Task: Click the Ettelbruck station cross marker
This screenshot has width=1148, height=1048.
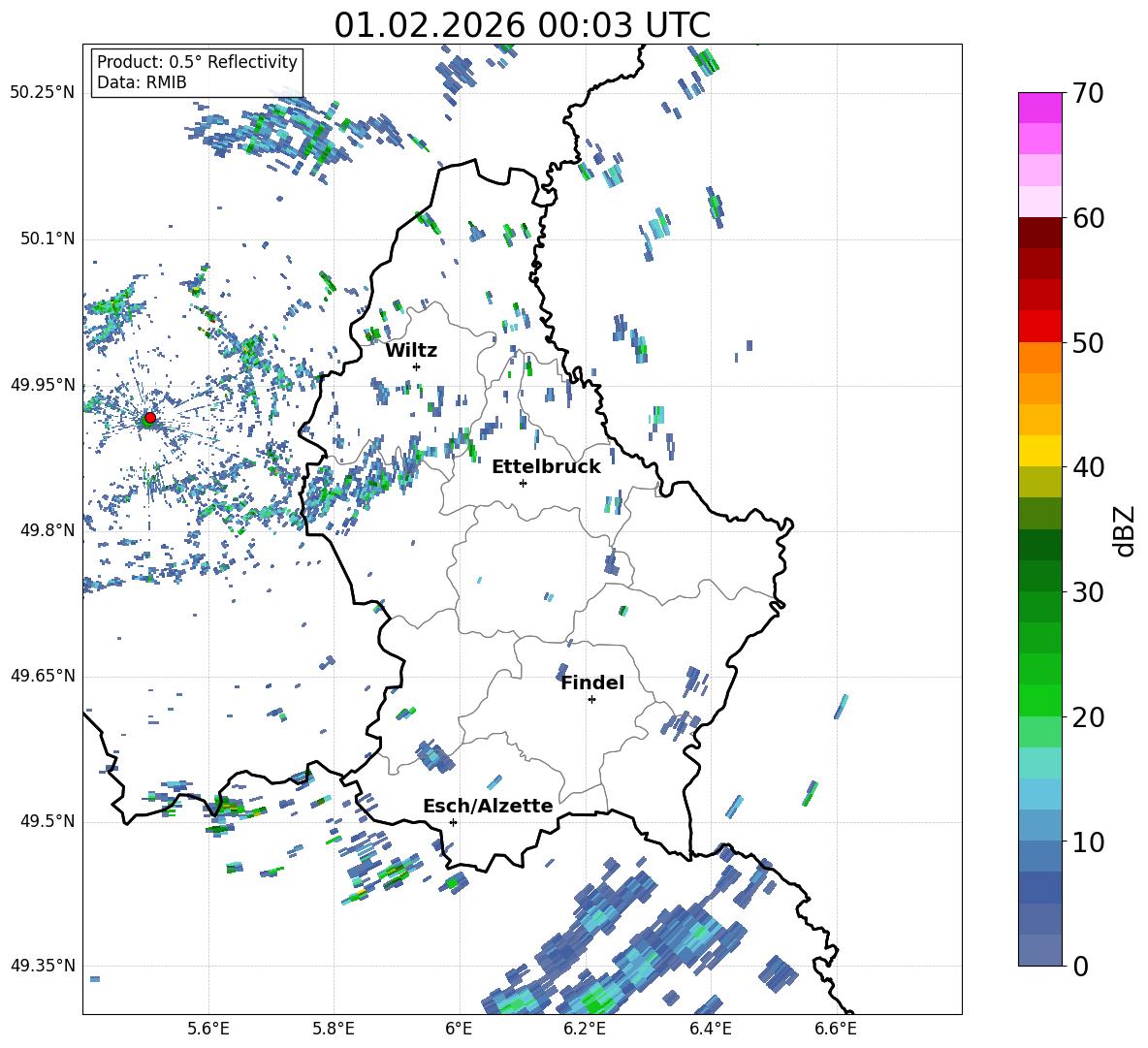Action: 523,483
